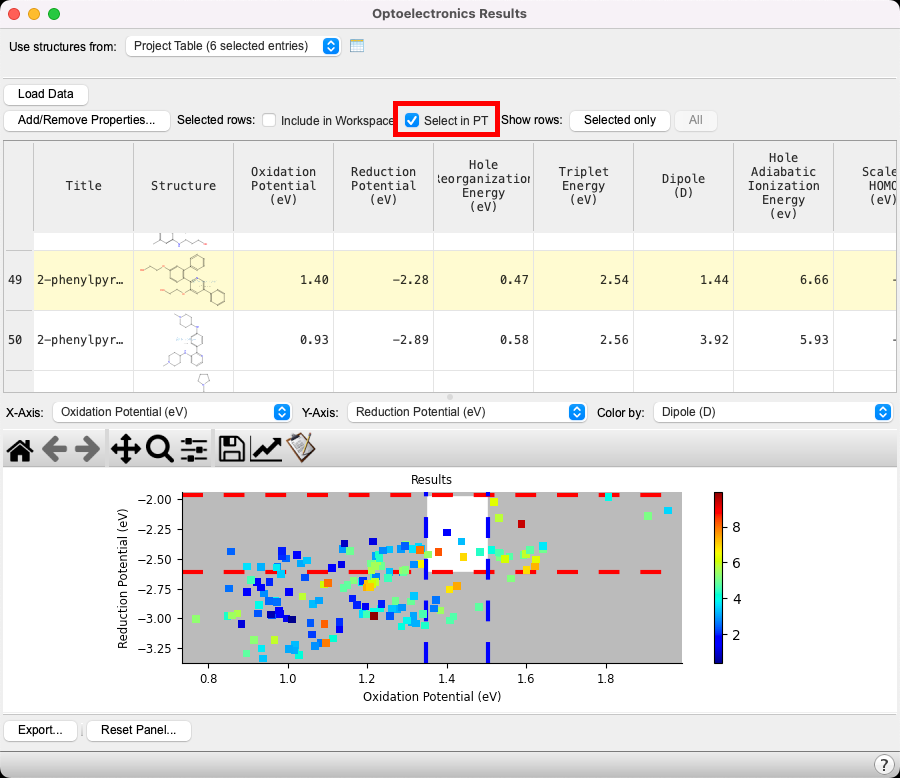Select the Zoom magnifier tool

coord(160,449)
